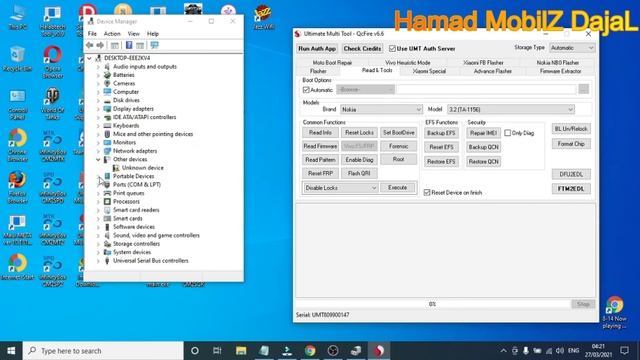The height and width of the screenshot is (360, 640).
Task: Switch to the Flasher tab
Action: point(318,71)
